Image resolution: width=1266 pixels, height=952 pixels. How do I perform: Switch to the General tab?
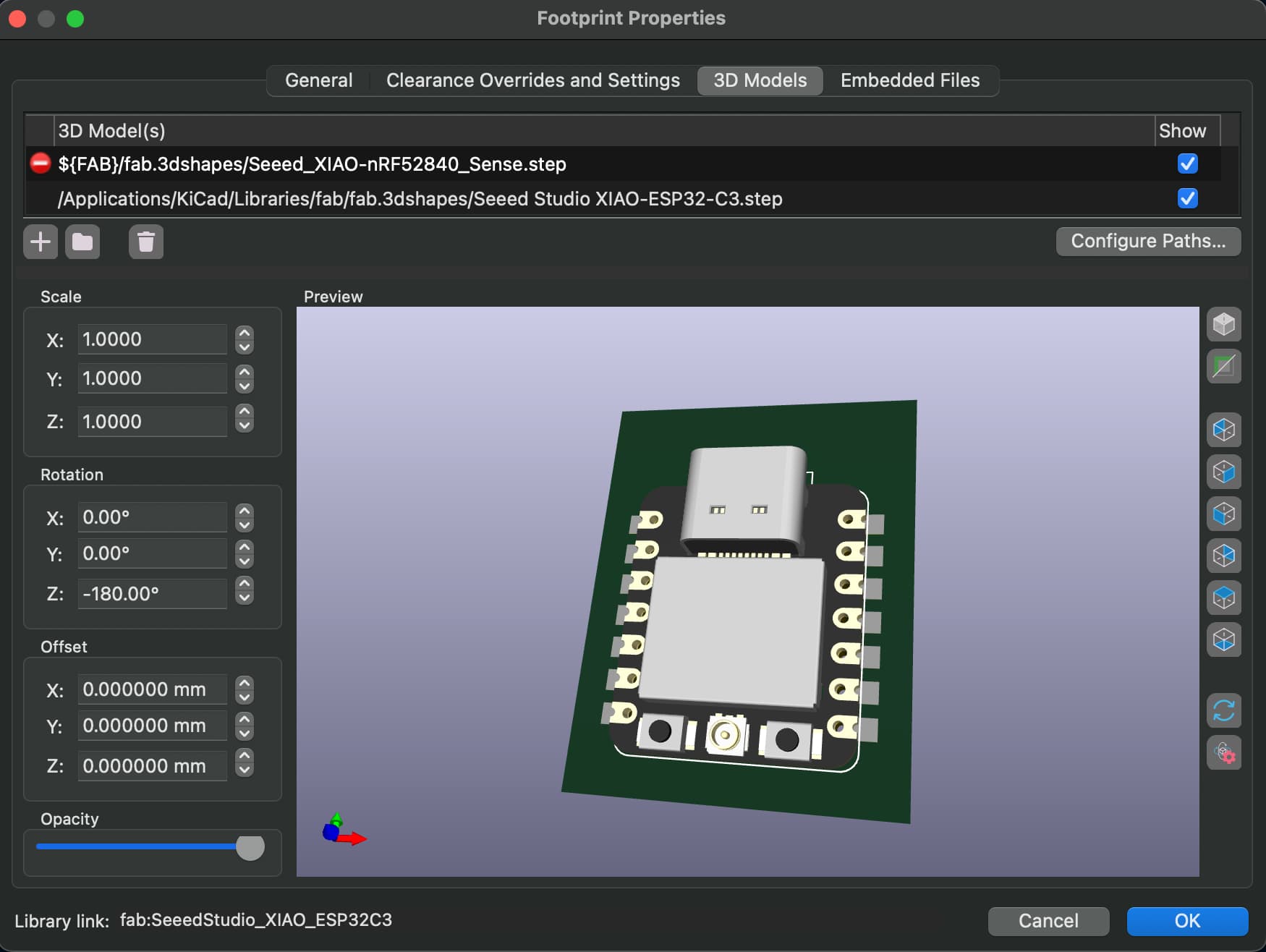point(318,80)
